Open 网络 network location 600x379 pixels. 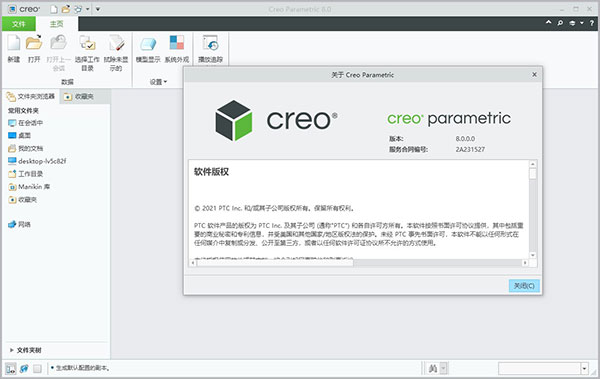tap(19, 224)
